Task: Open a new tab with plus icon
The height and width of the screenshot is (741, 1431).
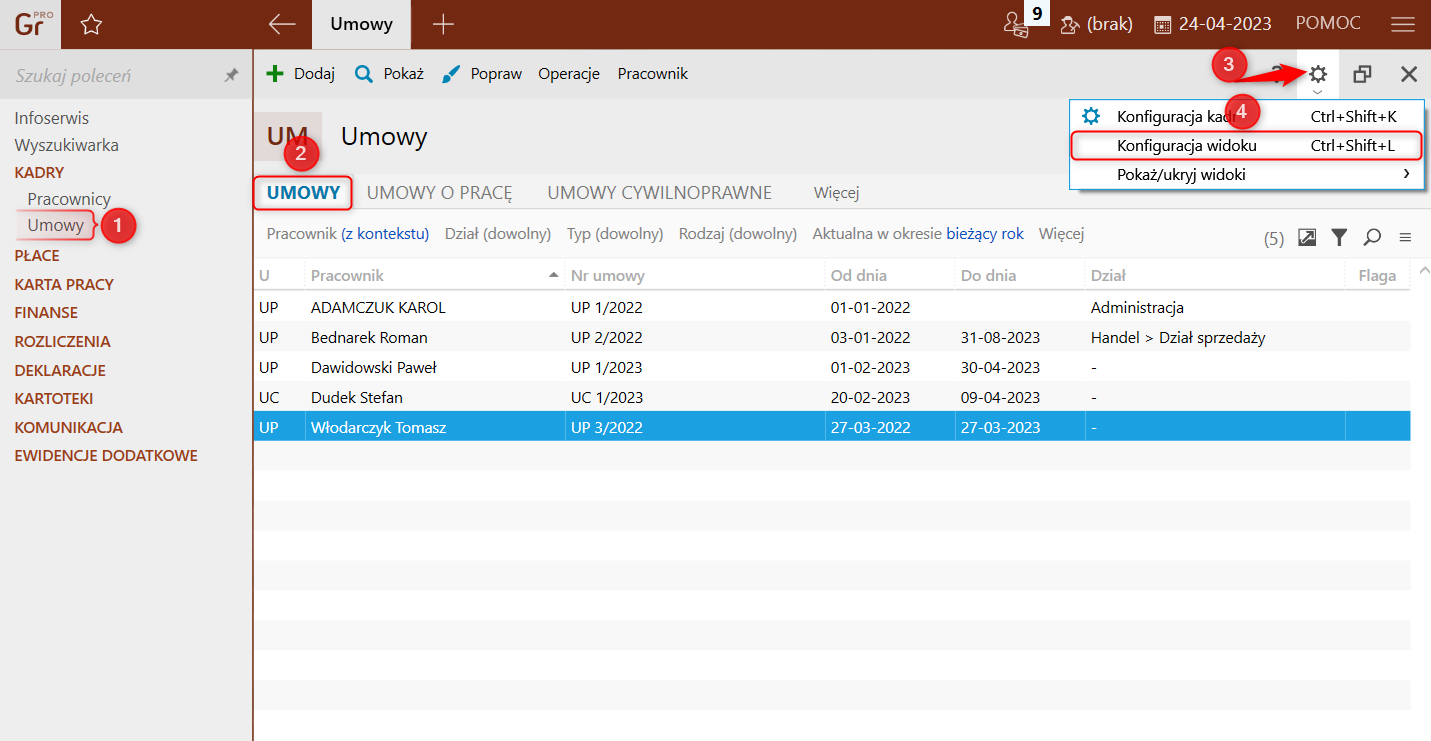Action: 442,24
